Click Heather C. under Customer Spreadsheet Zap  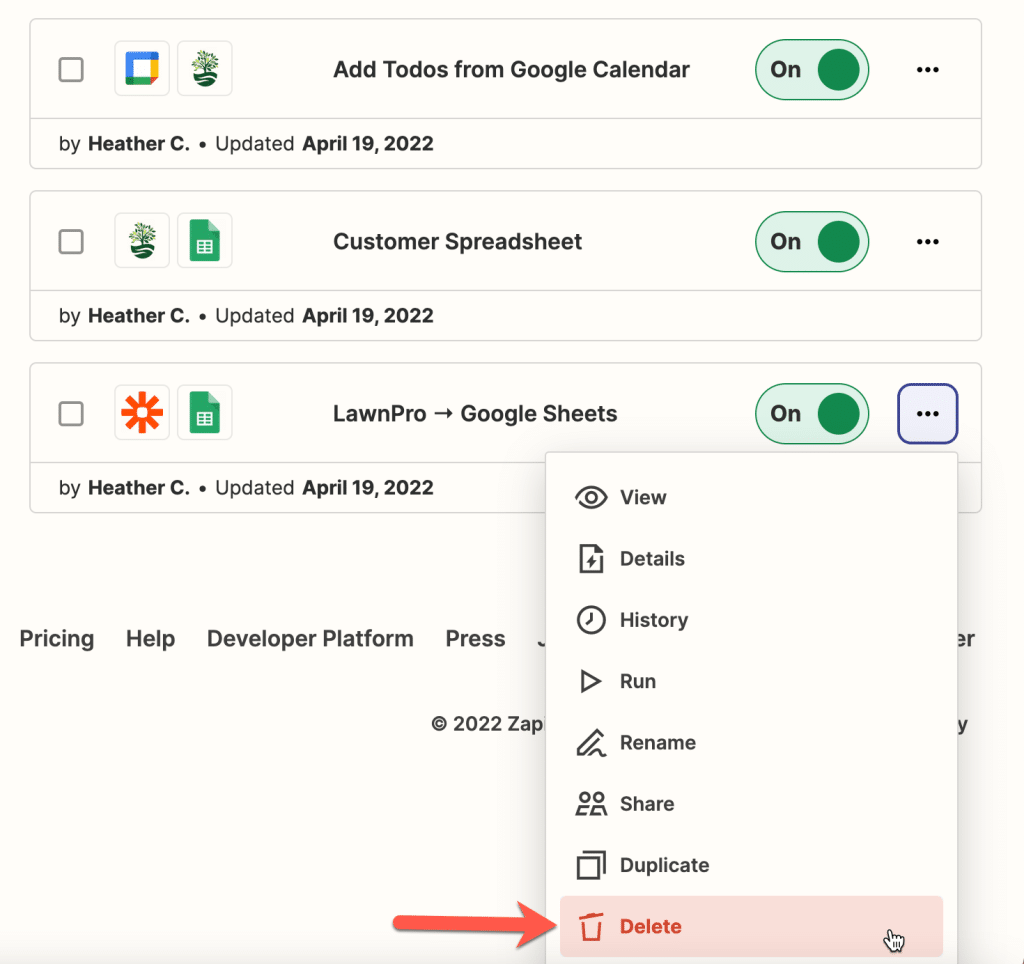pyautogui.click(x=139, y=316)
